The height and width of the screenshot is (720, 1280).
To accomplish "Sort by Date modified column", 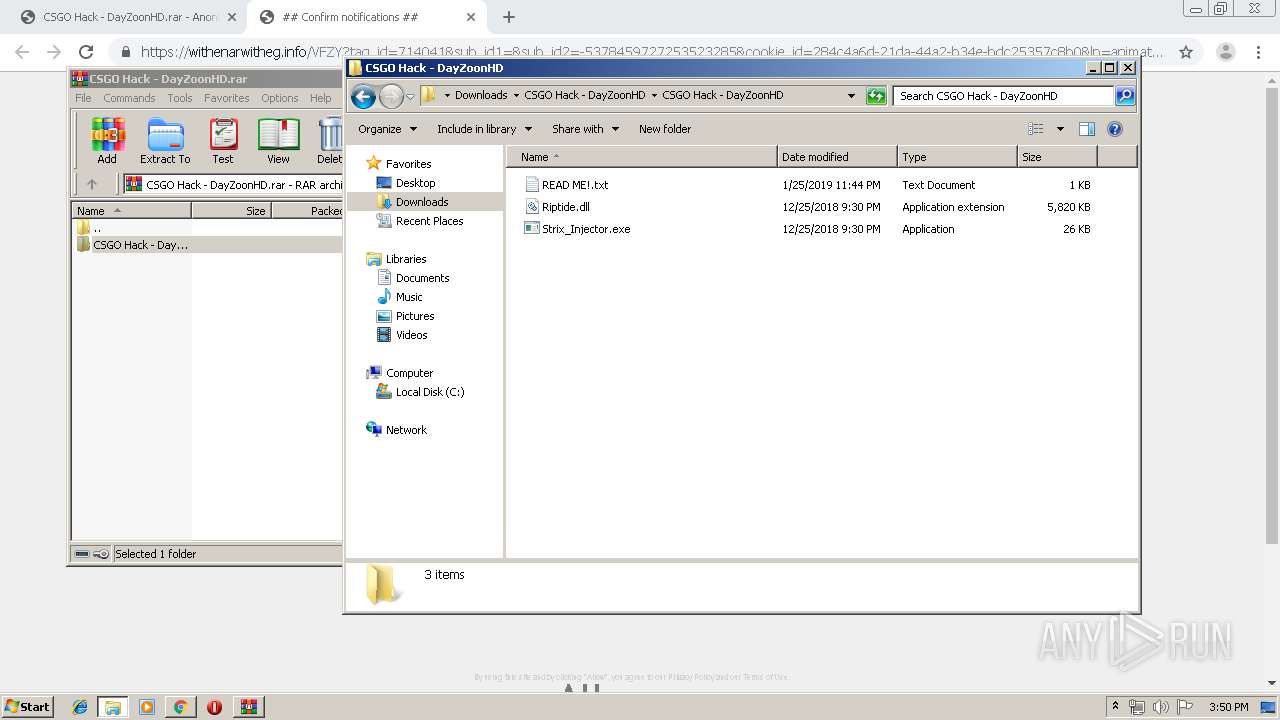I will [x=837, y=157].
